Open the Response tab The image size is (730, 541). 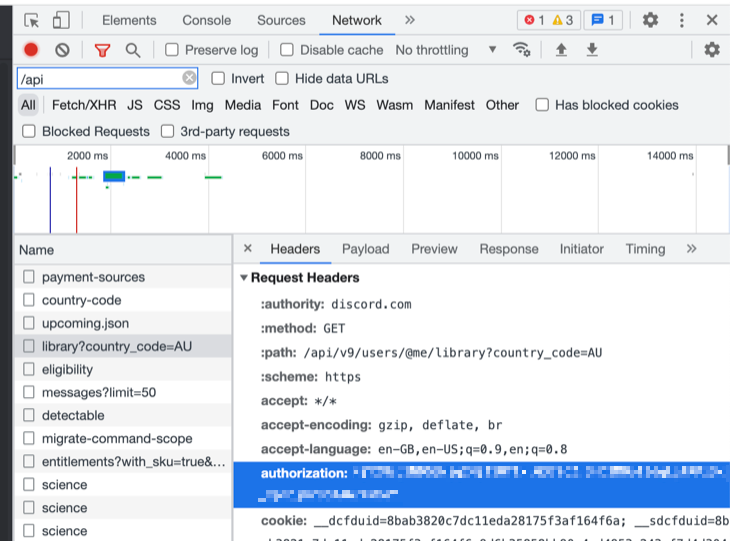point(508,249)
